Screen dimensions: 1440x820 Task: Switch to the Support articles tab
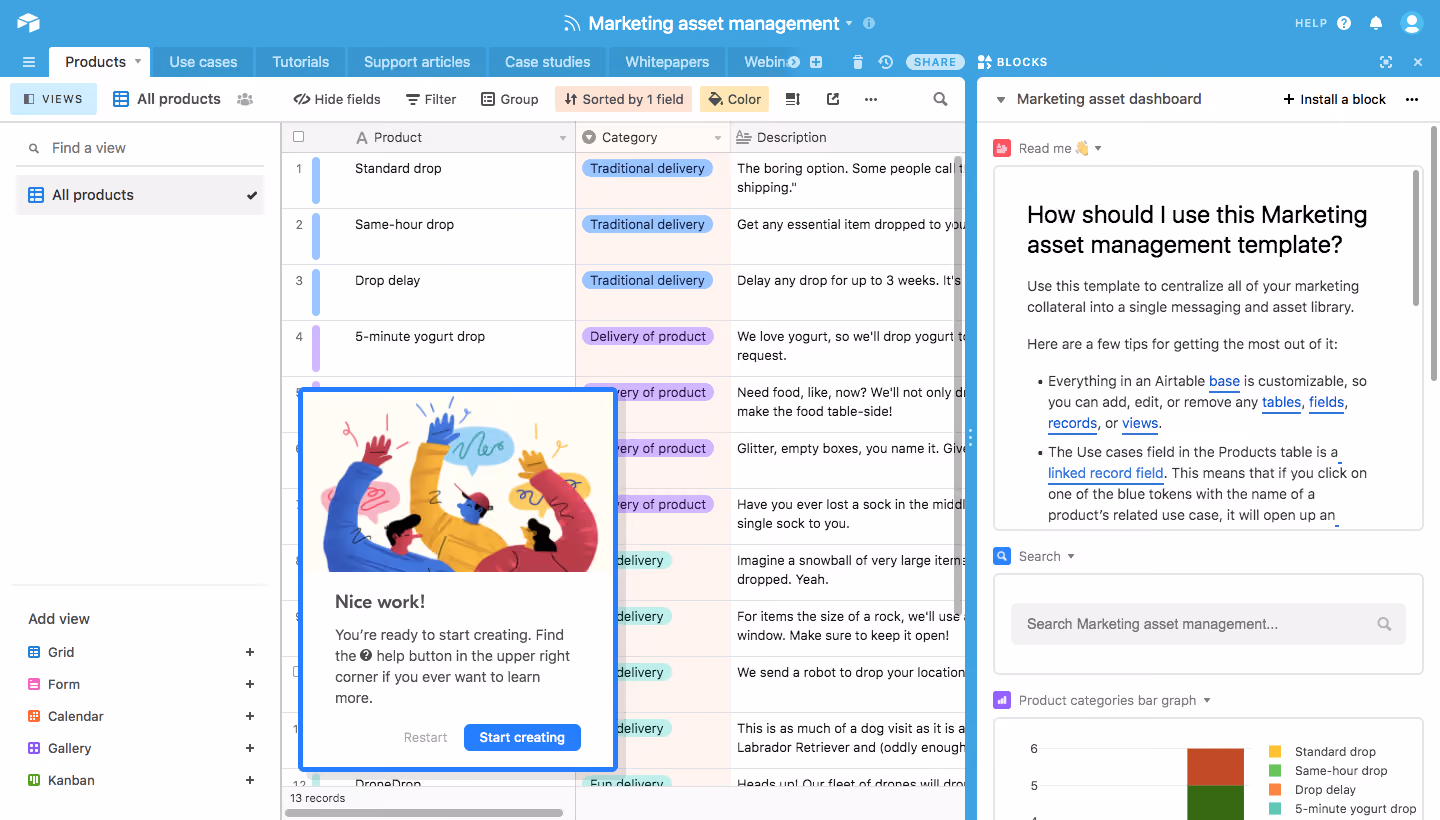[417, 62]
